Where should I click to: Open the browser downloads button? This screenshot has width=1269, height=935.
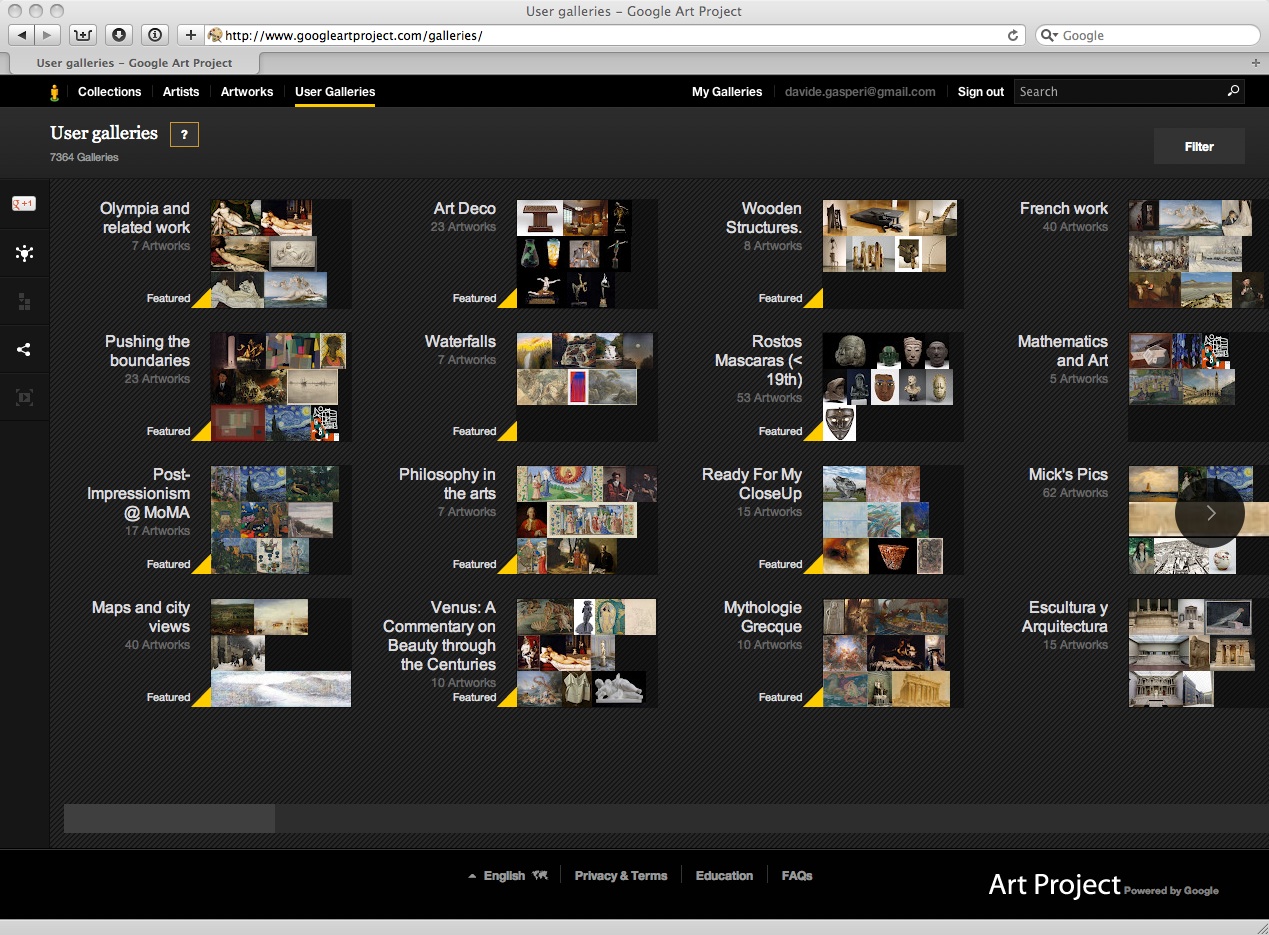point(119,35)
